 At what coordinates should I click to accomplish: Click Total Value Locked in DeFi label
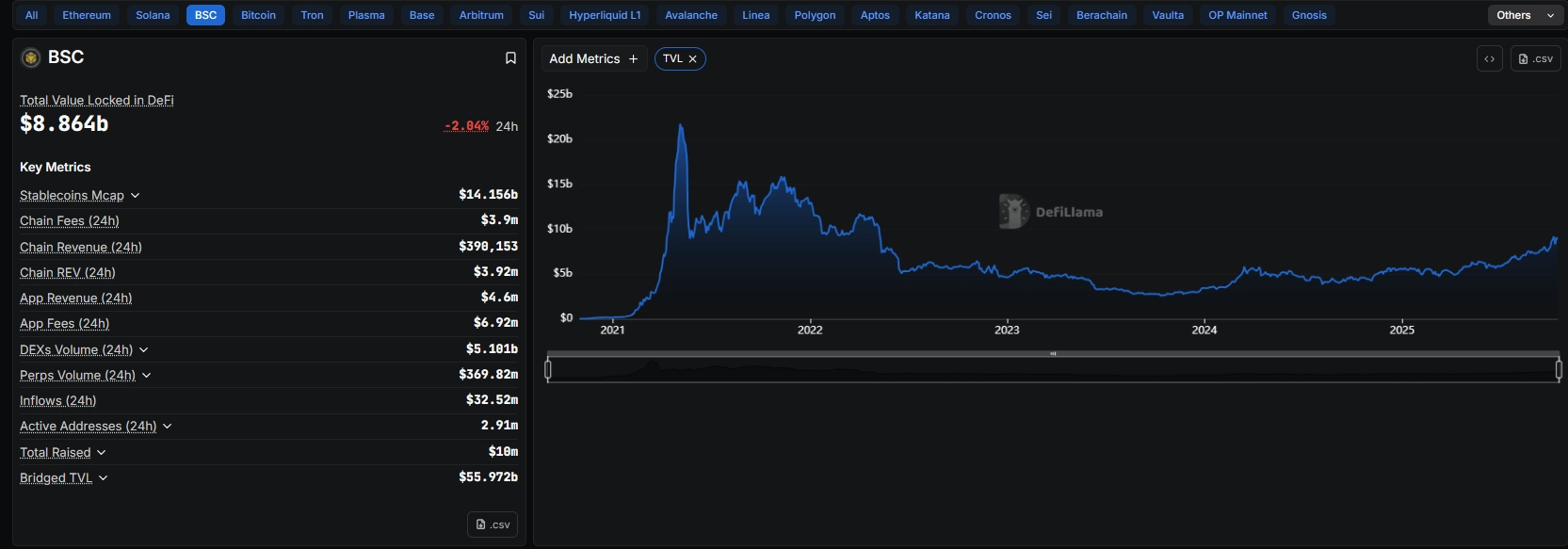[97, 101]
